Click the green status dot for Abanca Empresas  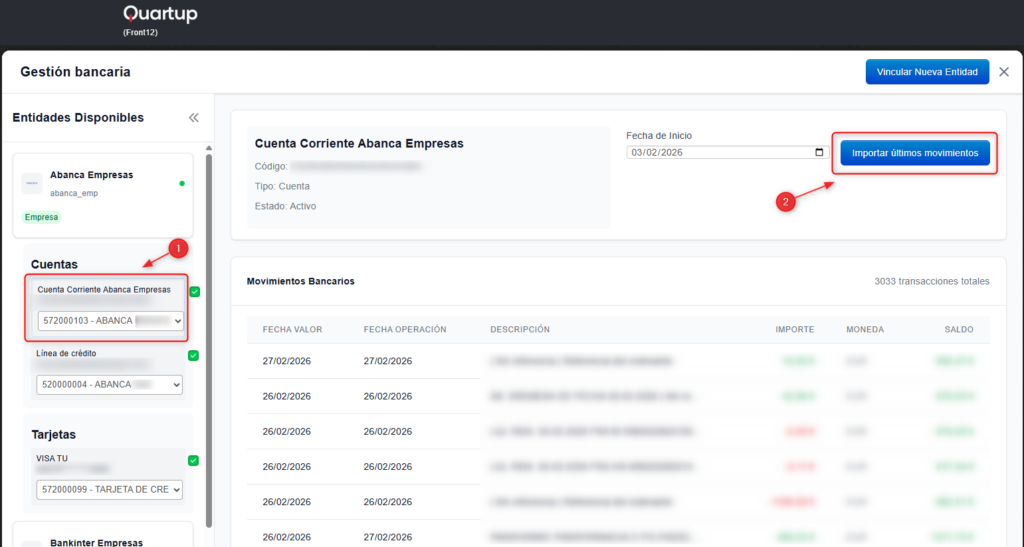(x=181, y=184)
